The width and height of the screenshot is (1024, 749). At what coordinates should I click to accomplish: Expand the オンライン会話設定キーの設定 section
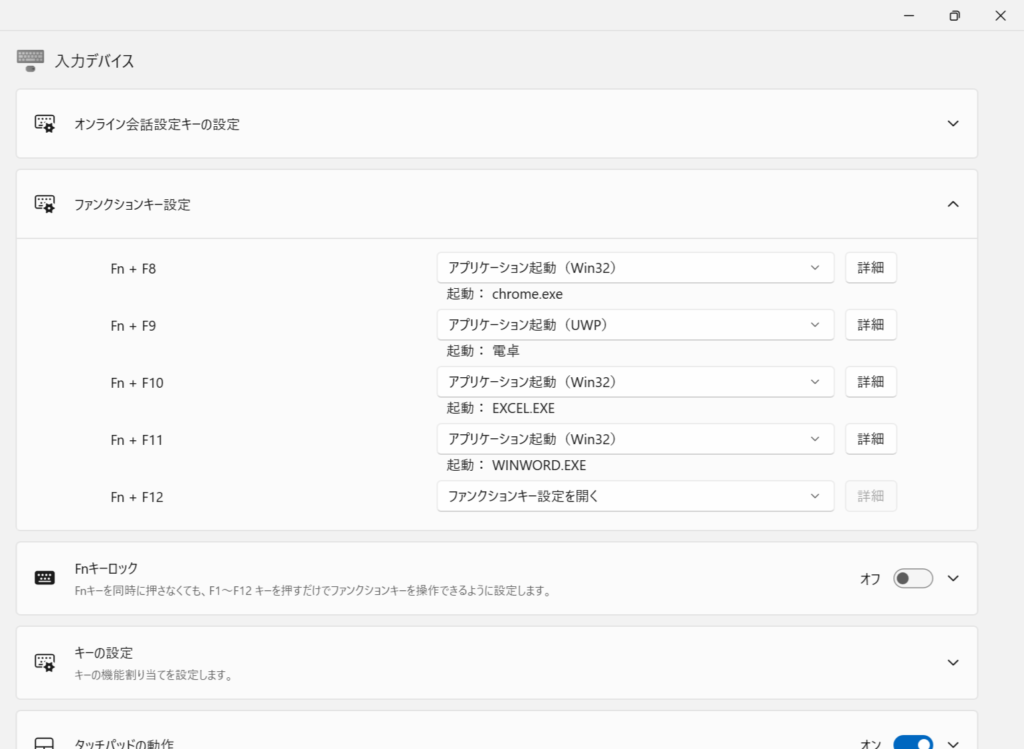pyautogui.click(x=952, y=124)
